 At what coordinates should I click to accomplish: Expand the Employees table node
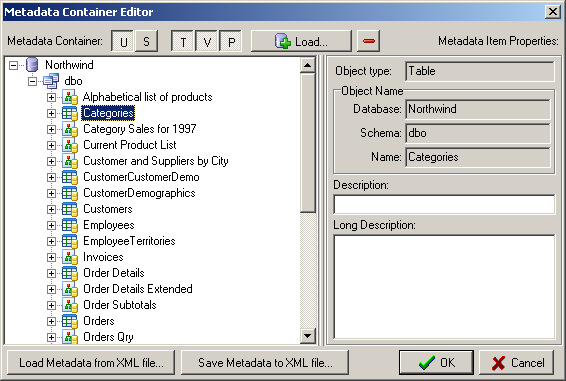pyautogui.click(x=51, y=225)
